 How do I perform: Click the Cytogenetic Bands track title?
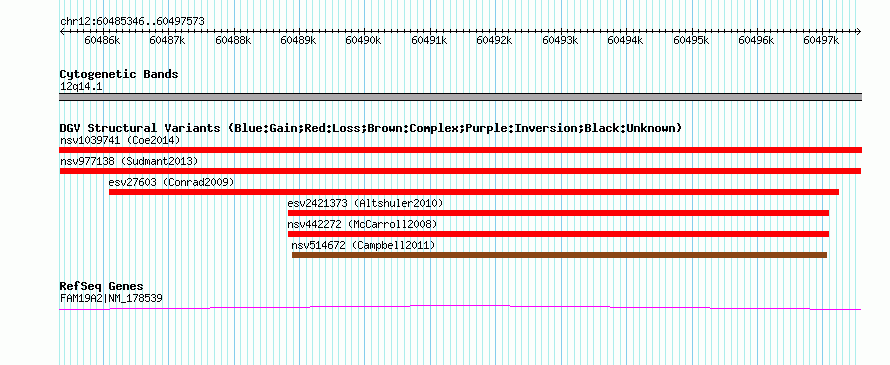coord(119,74)
